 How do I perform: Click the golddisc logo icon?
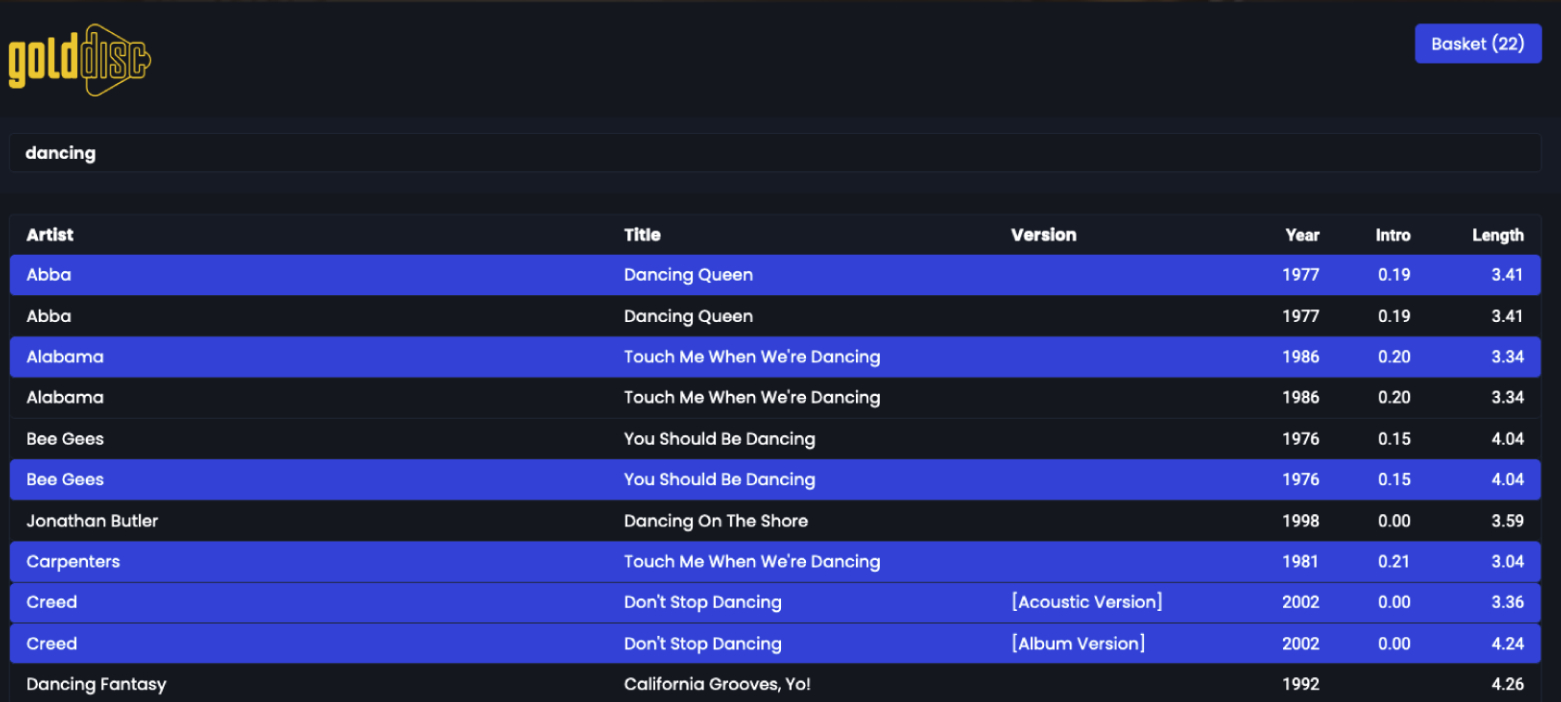click(80, 60)
